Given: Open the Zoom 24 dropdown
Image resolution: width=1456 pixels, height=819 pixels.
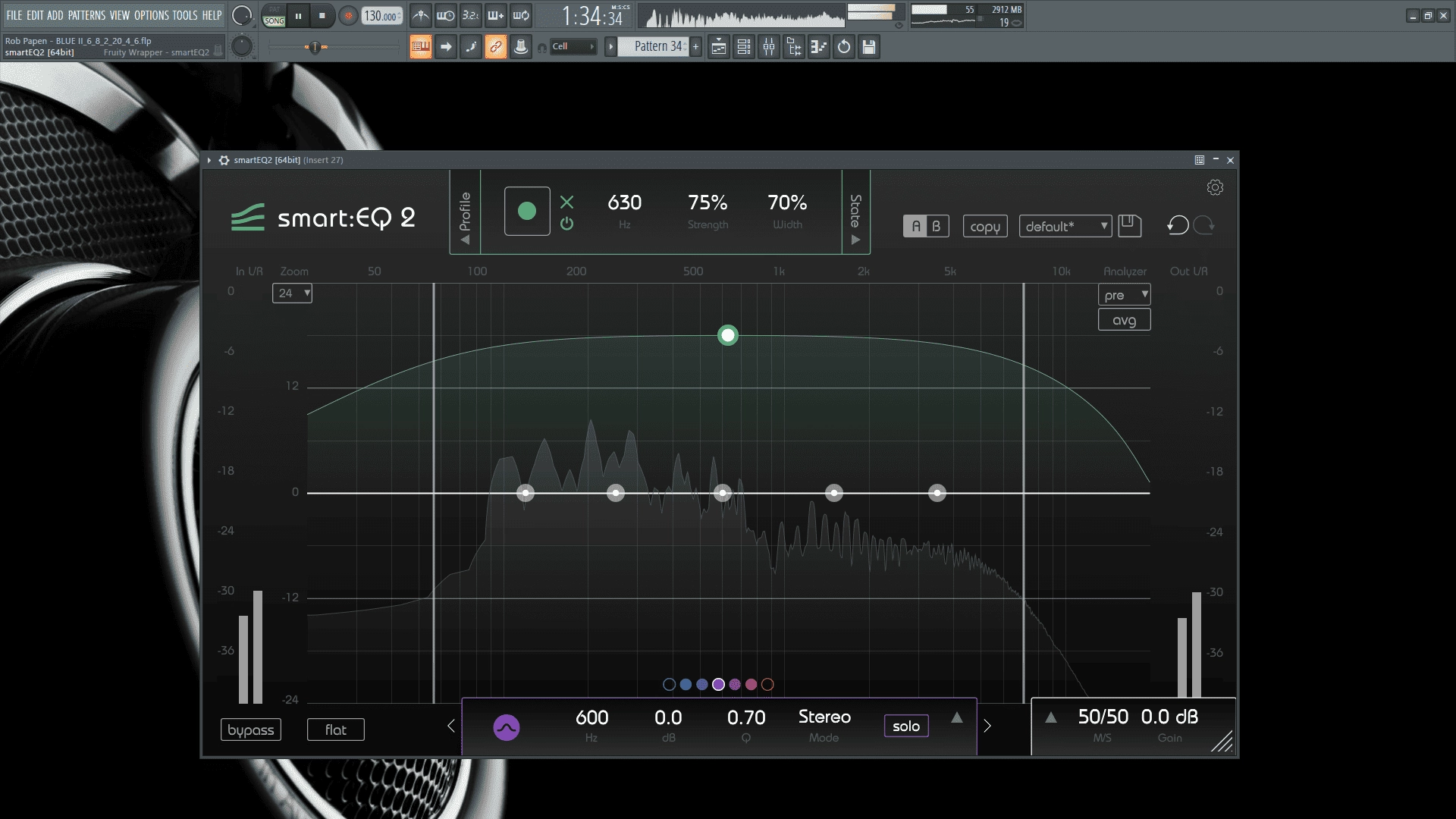Looking at the screenshot, I should point(292,293).
